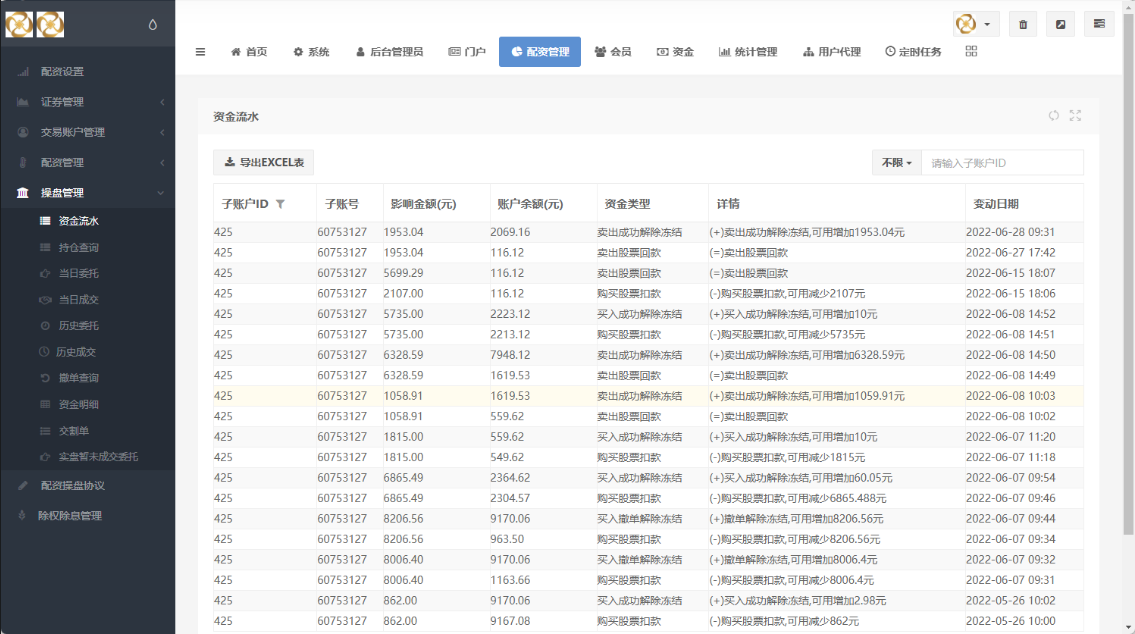This screenshot has width=1135, height=634.
Task: Expand the 证券管理 sidebar menu
Action: pos(88,102)
